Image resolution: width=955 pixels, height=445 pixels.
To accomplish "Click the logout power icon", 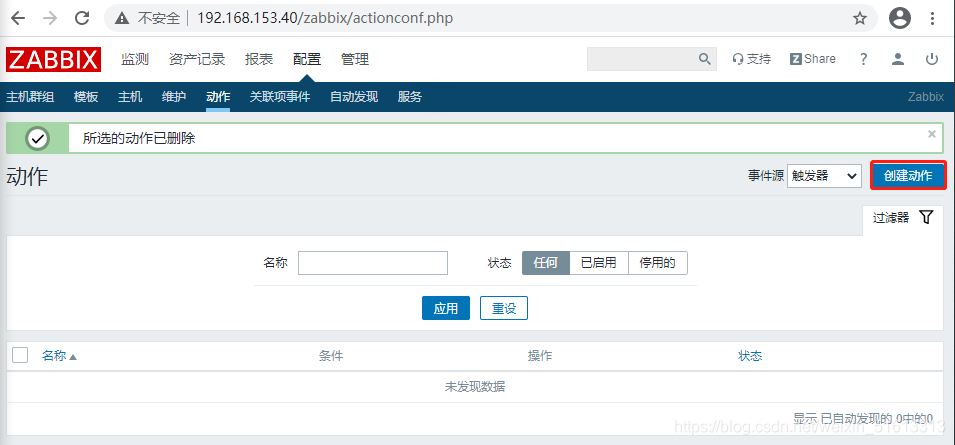I will pyautogui.click(x=932, y=59).
